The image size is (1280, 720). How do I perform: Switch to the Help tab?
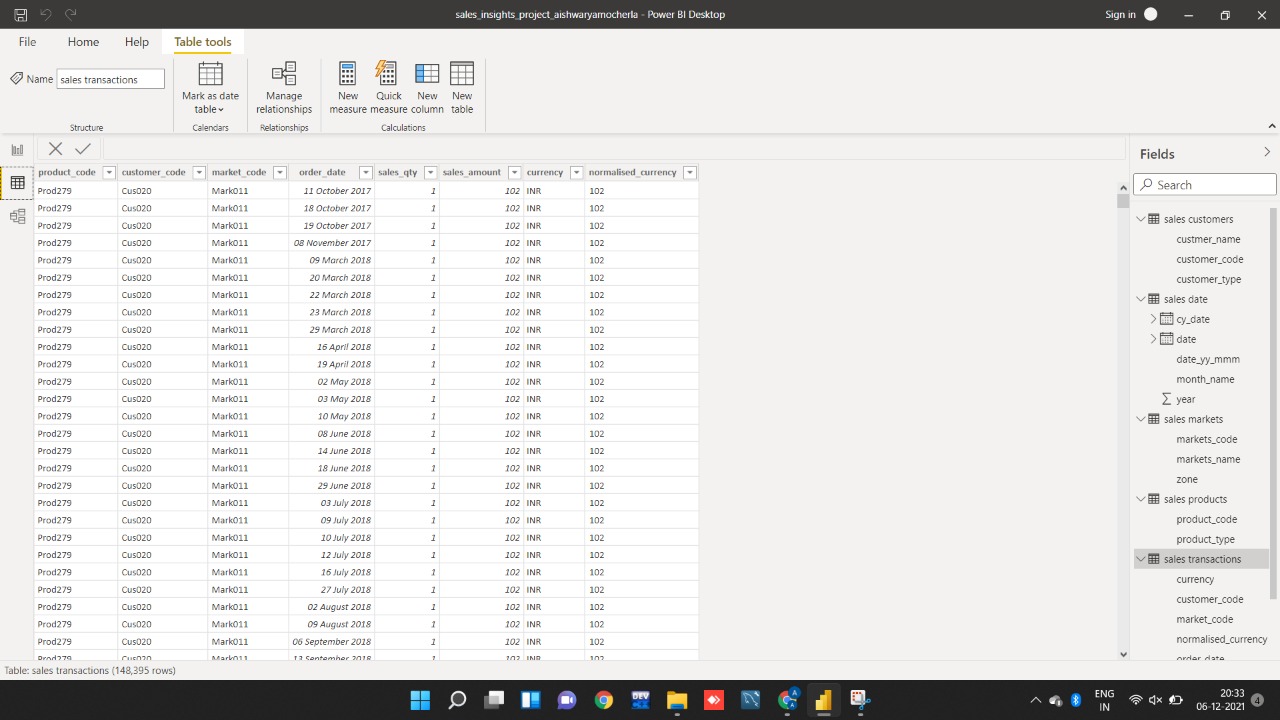pos(137,42)
